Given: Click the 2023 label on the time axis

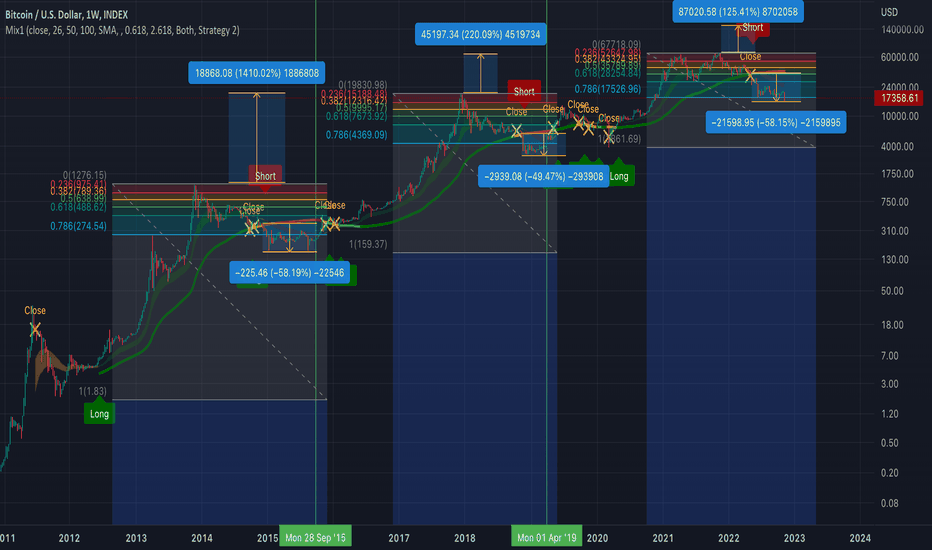Looking at the screenshot, I should (x=795, y=538).
